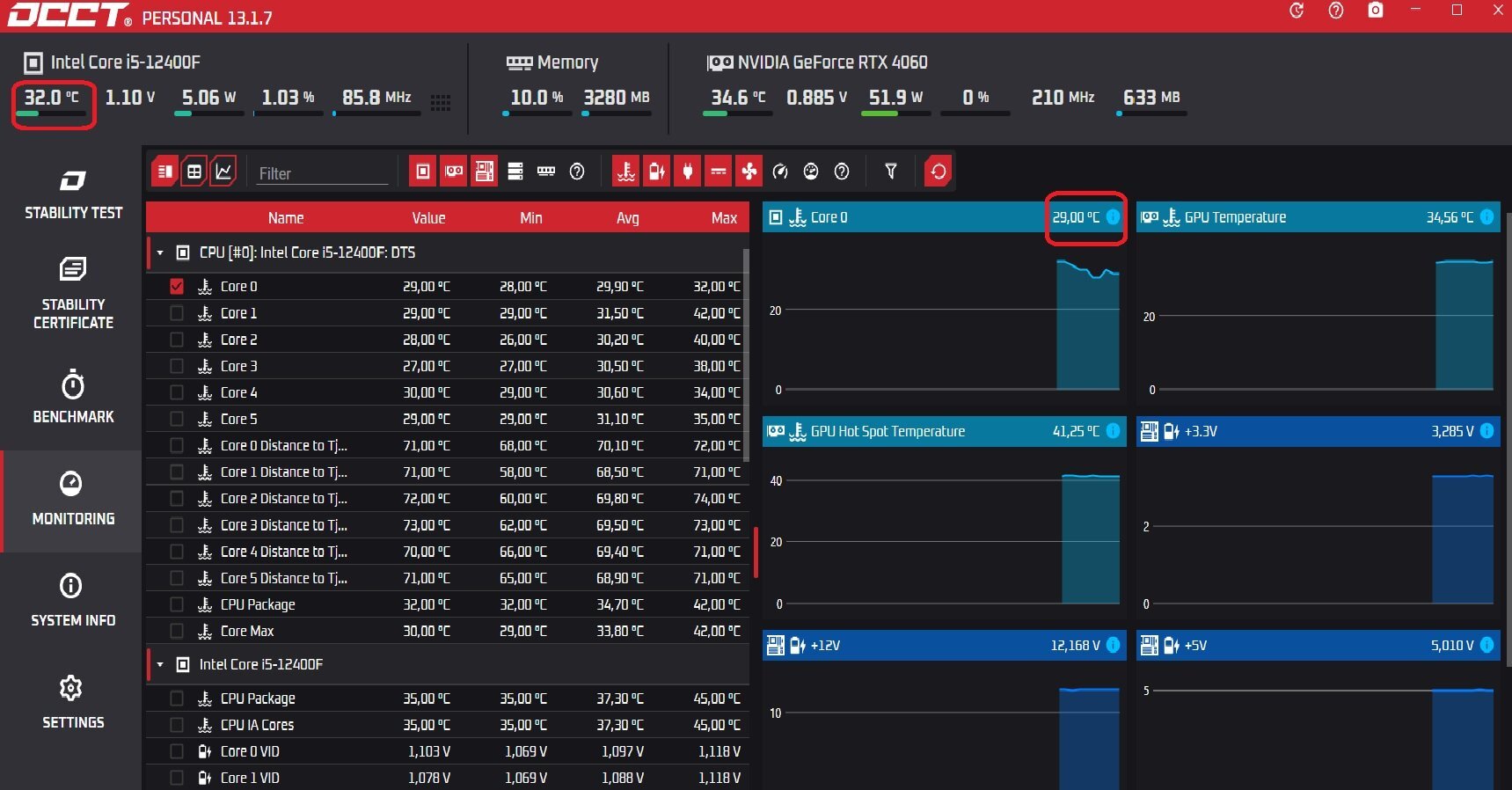Open info icon on GPU Temperature graph

point(1486,216)
